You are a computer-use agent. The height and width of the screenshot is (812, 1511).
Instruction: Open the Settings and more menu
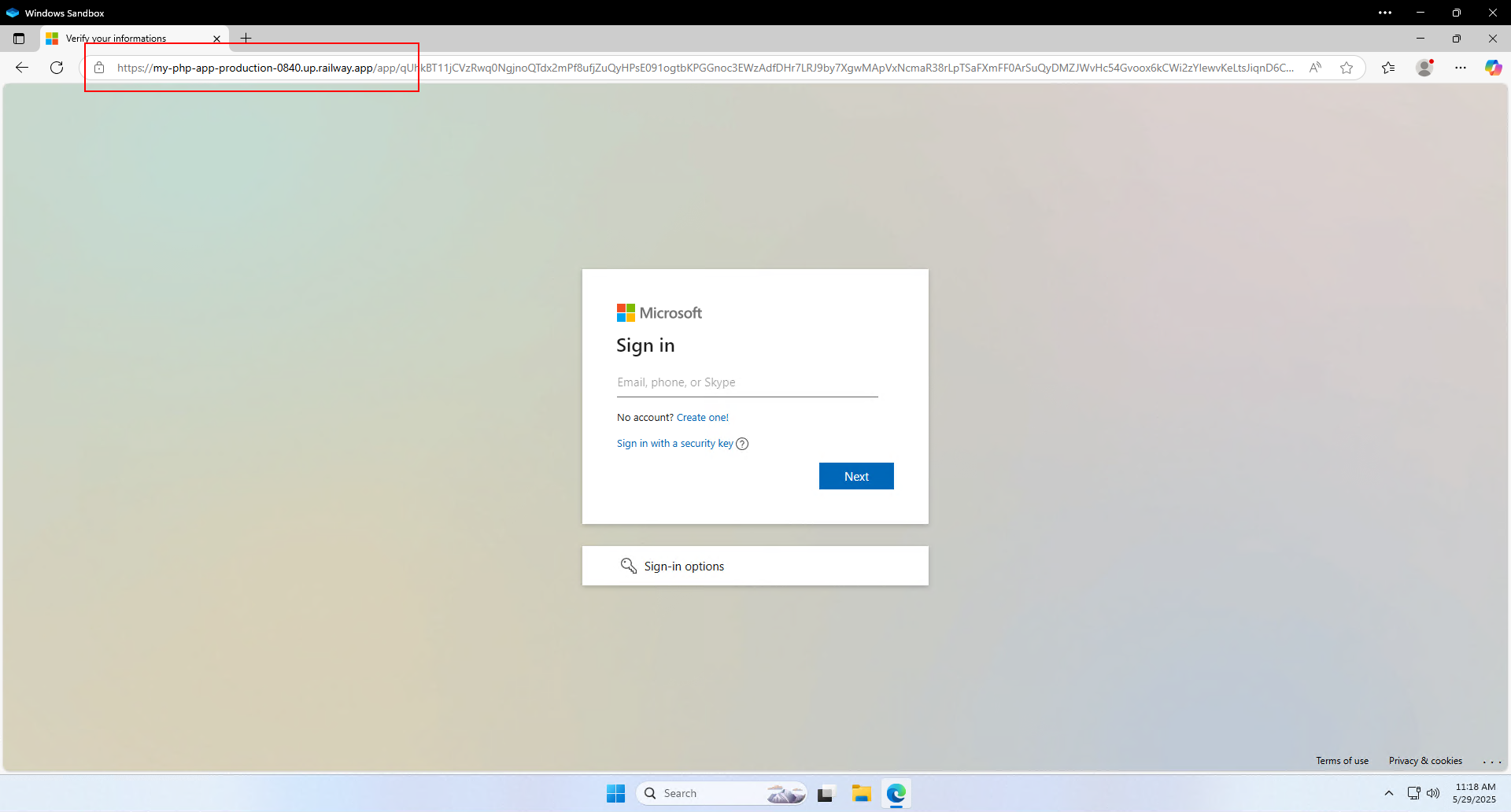pos(1461,68)
